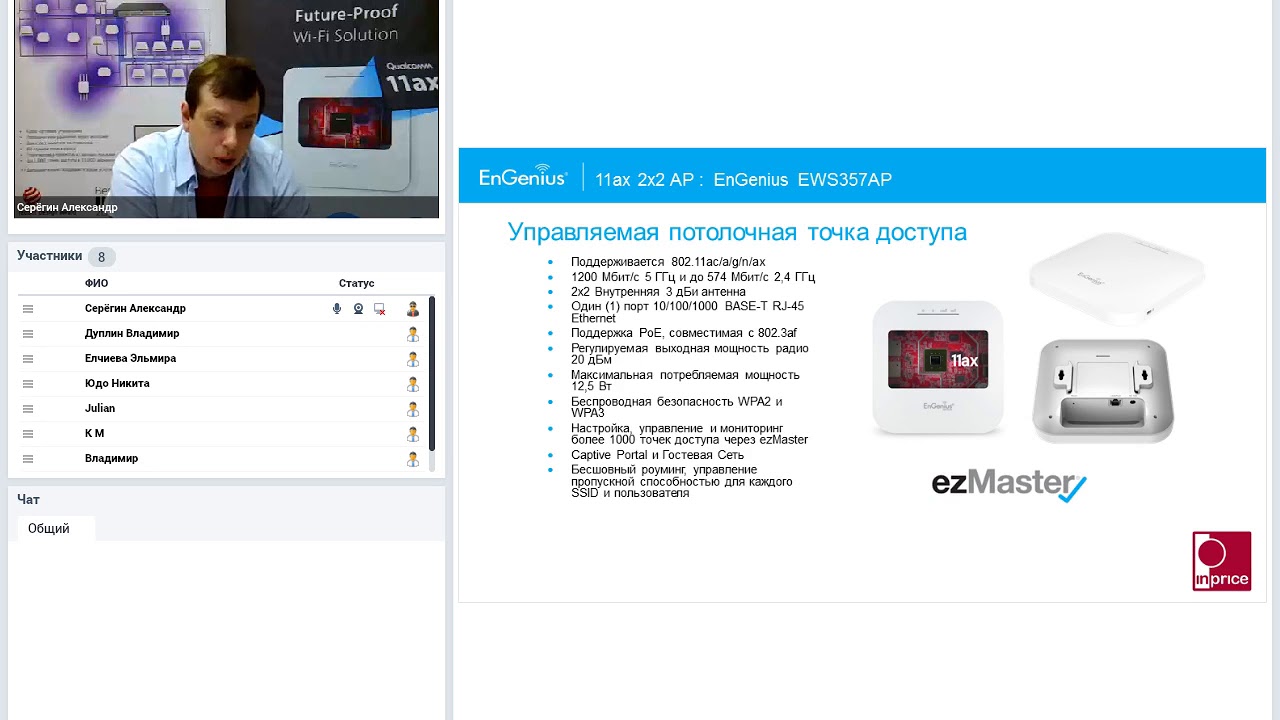Click presenter video feed of Серёгин Александр
This screenshot has height=720, width=1280.
tap(226, 109)
